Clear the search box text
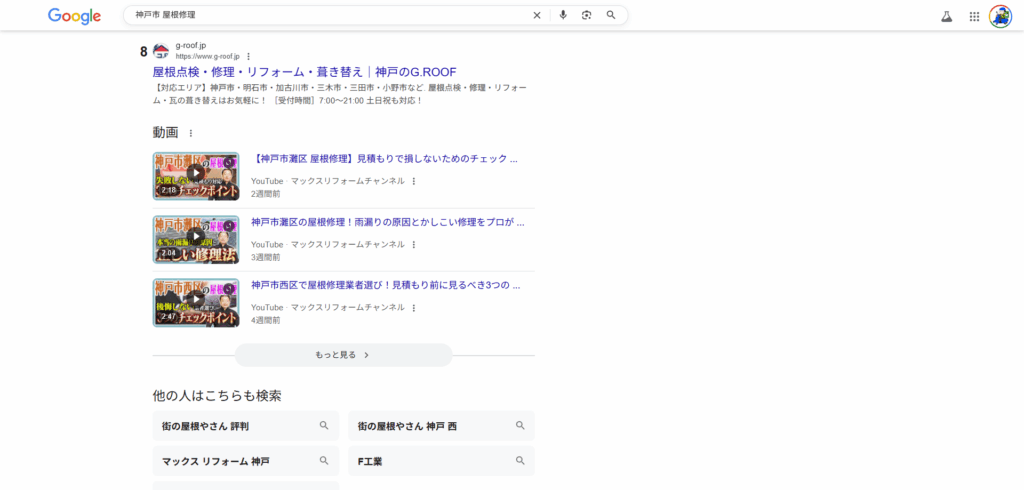Image resolution: width=1024 pixels, height=490 pixels. 537,15
